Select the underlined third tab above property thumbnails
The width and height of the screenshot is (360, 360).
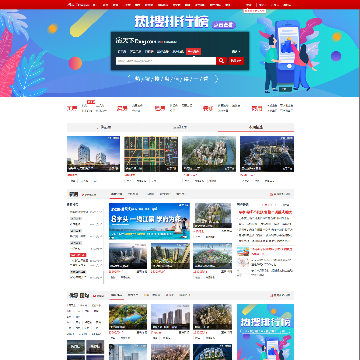coord(256,127)
